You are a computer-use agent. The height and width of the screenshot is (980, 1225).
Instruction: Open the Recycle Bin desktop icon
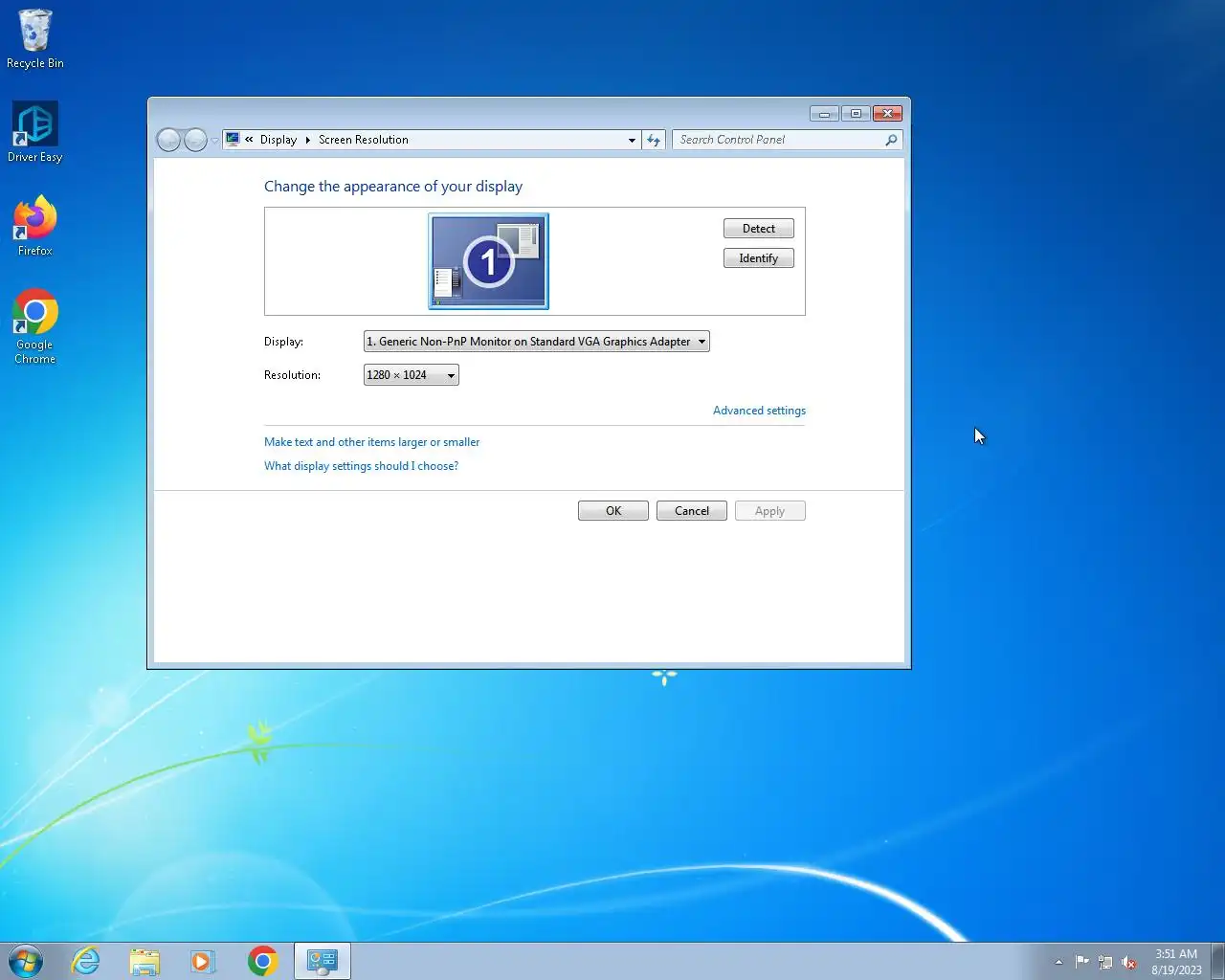[35, 39]
